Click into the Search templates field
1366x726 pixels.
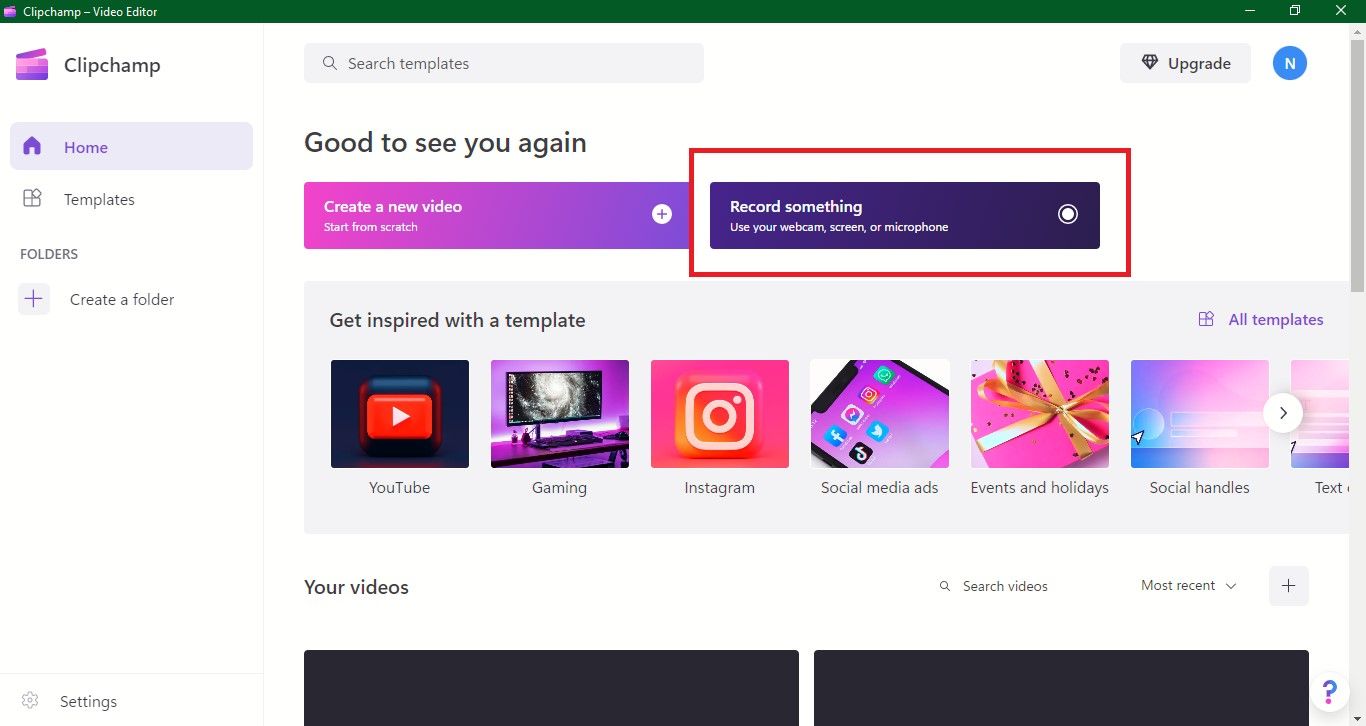[504, 63]
